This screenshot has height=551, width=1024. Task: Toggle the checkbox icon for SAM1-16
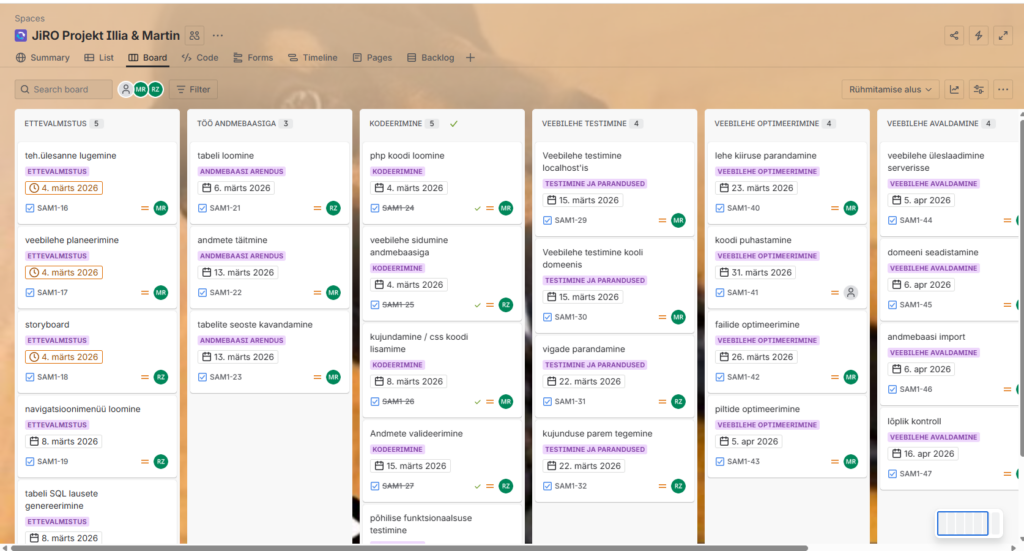click(x=30, y=208)
